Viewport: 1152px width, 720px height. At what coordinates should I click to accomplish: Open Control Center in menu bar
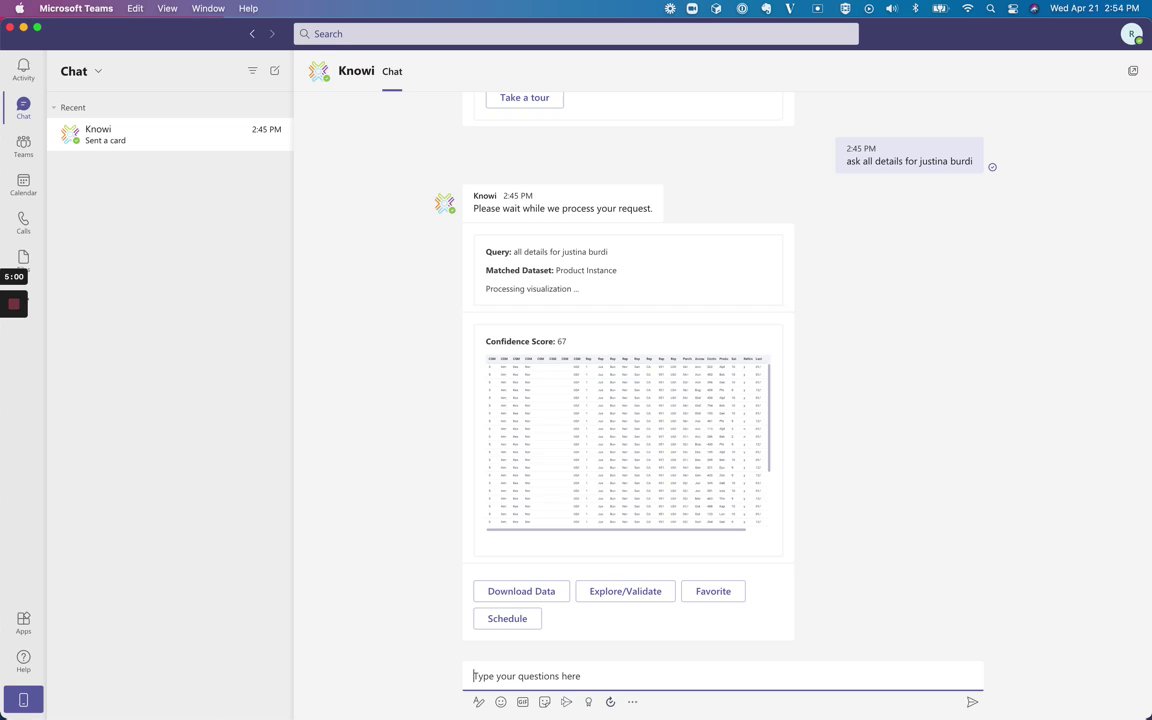click(1012, 8)
